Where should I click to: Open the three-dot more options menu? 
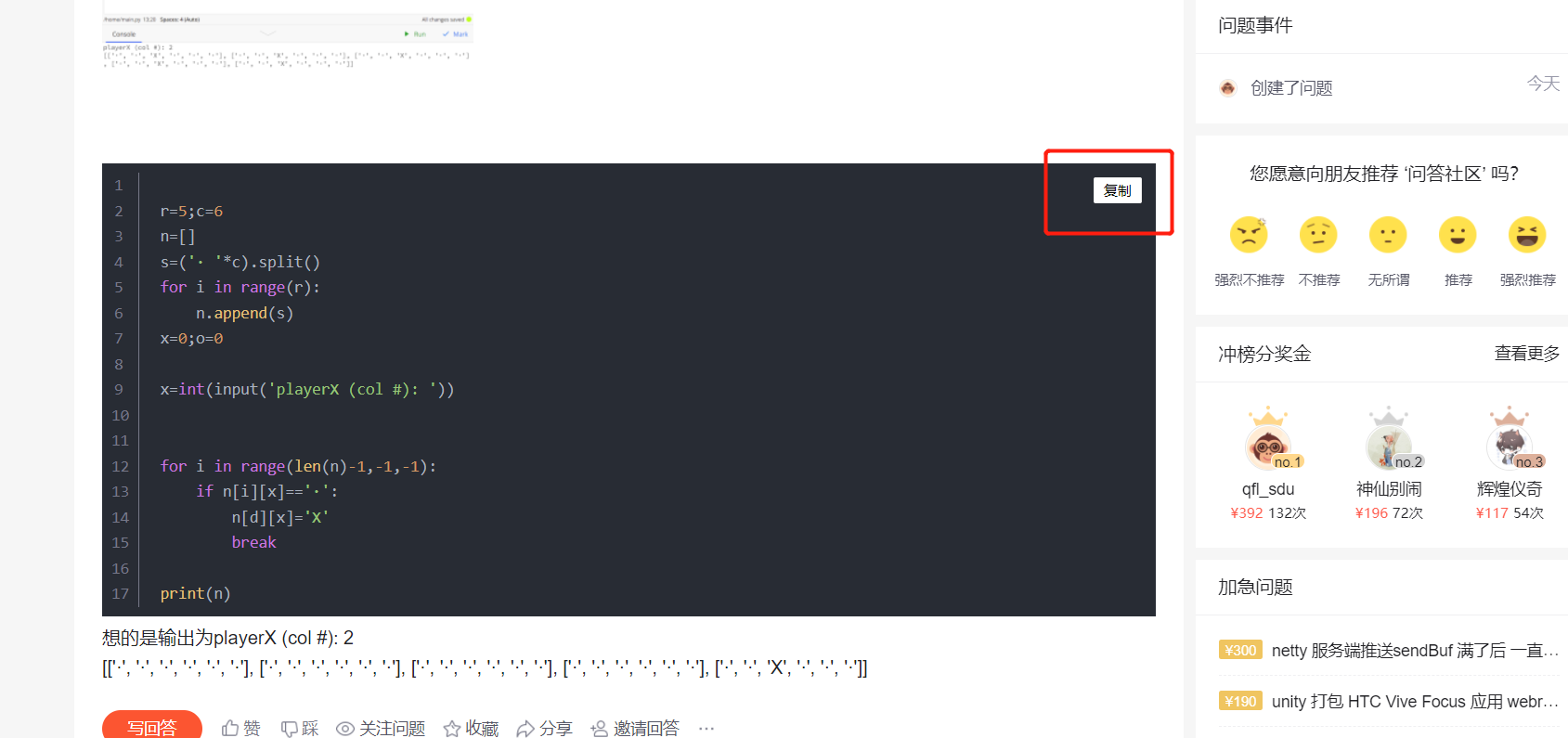tap(706, 729)
